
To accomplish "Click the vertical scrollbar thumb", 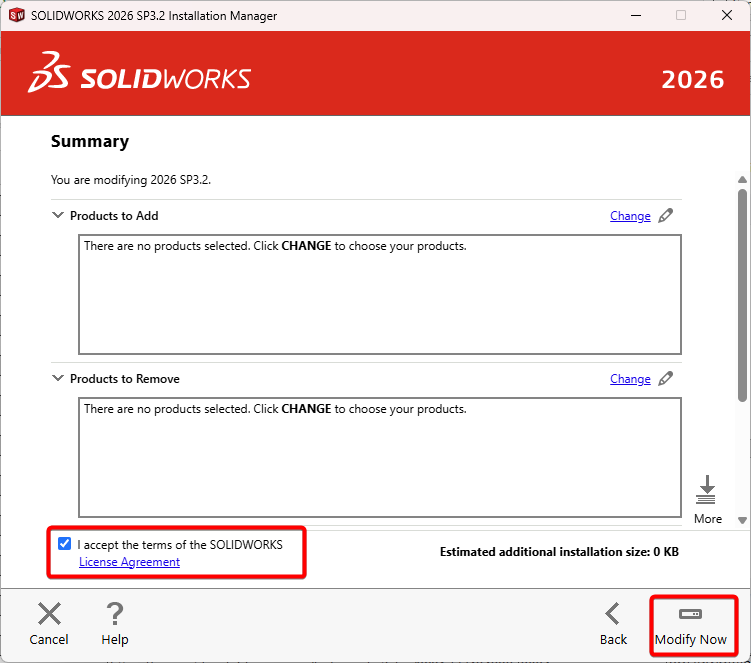I will pos(742,295).
